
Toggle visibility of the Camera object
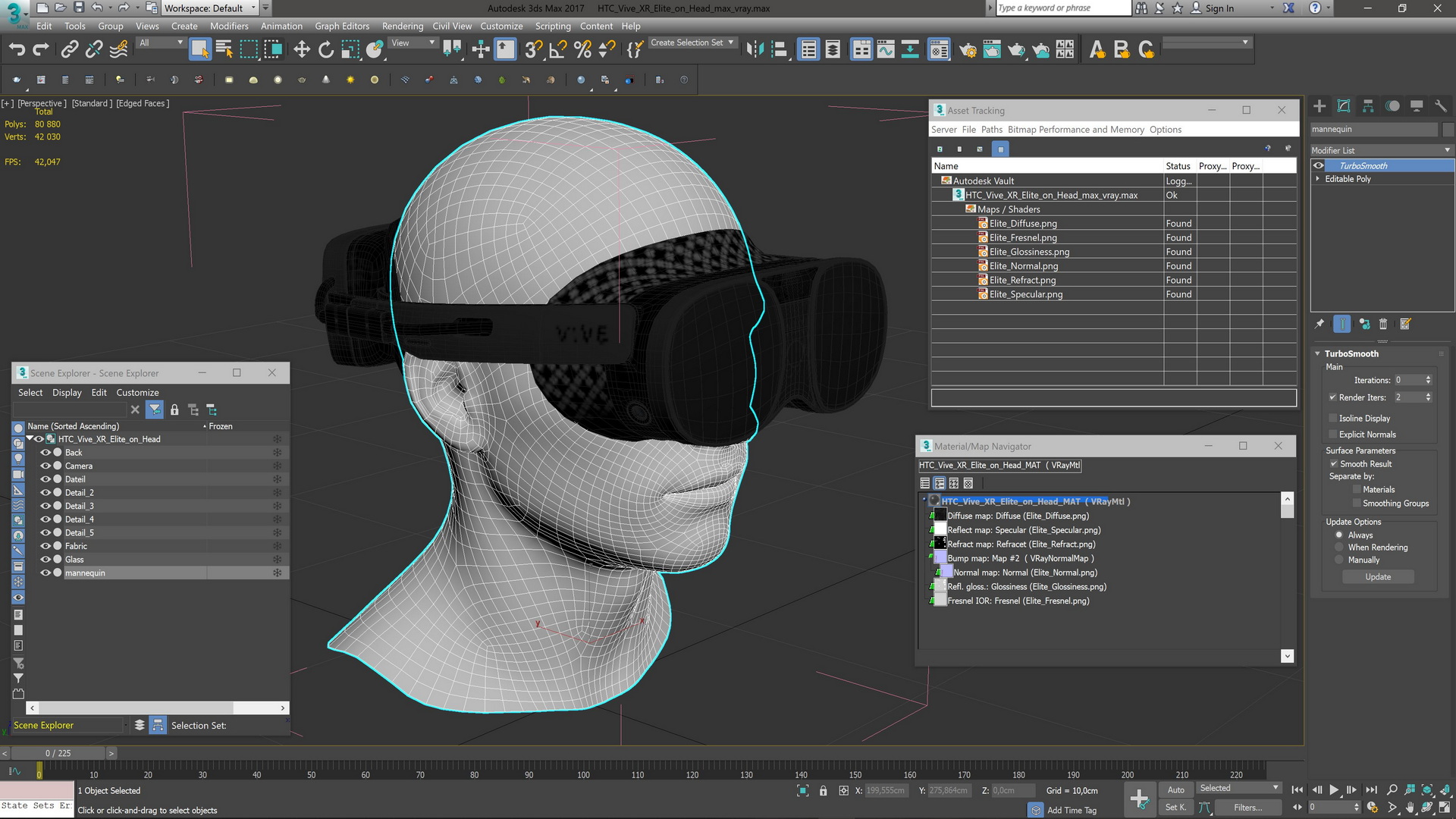[x=45, y=466]
